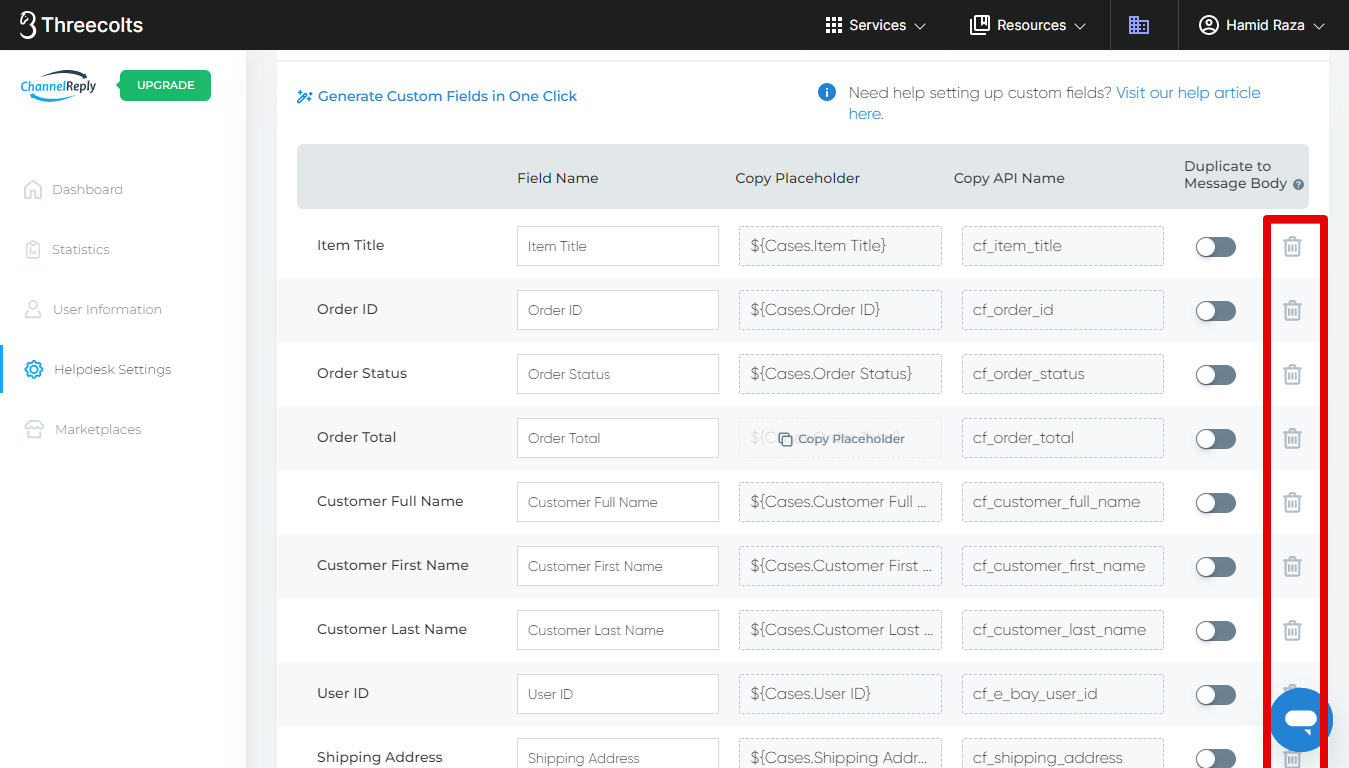1349x768 pixels.
Task: Open the company building icon
Action: 1139,25
